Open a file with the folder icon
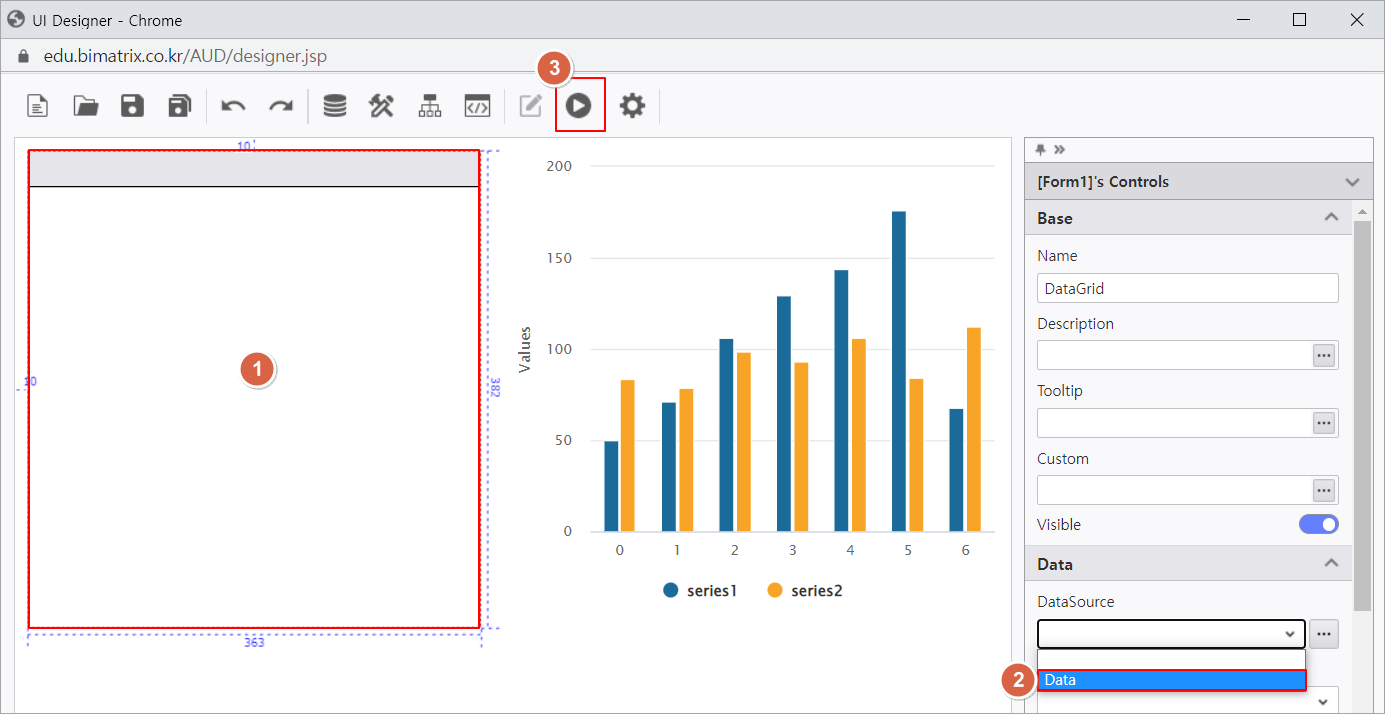 pyautogui.click(x=86, y=105)
